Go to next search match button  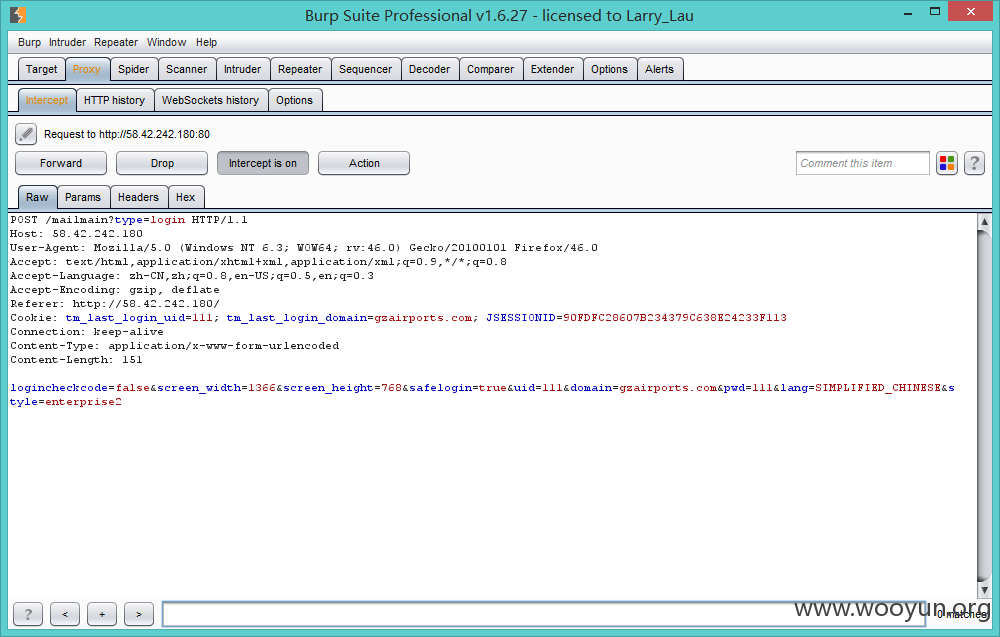[139, 614]
